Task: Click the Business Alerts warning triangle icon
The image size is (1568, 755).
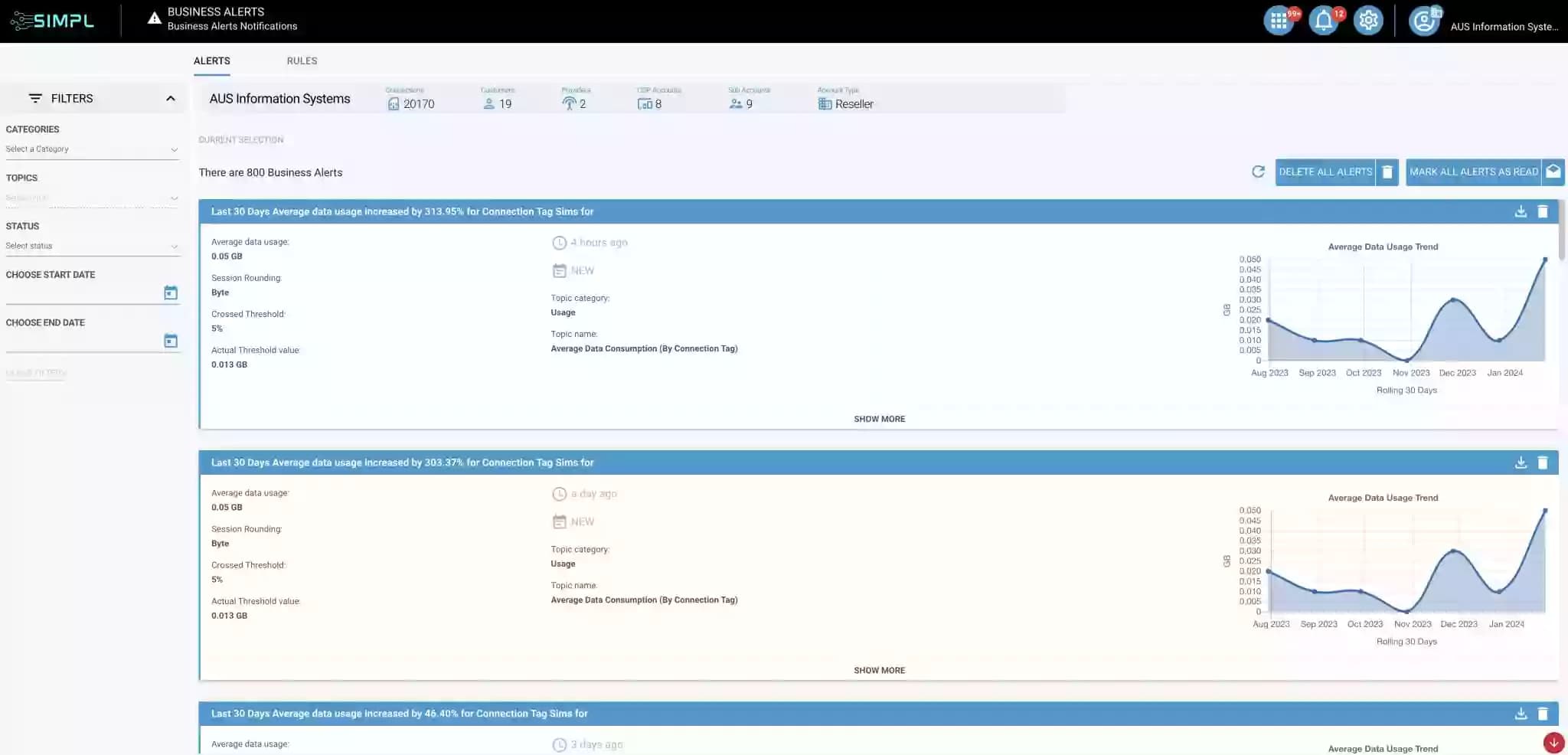Action: [x=154, y=18]
